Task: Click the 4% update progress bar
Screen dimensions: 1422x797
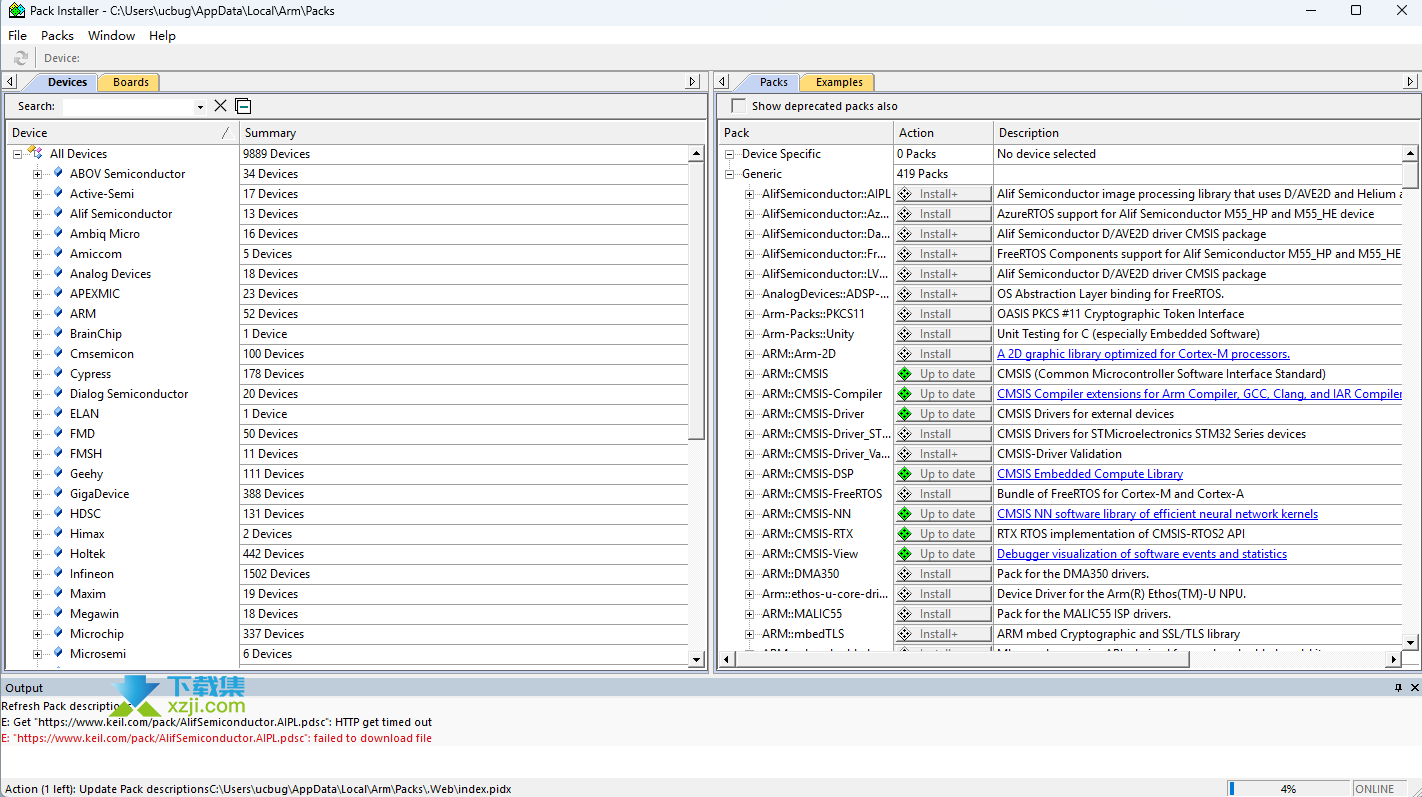Action: (1288, 789)
